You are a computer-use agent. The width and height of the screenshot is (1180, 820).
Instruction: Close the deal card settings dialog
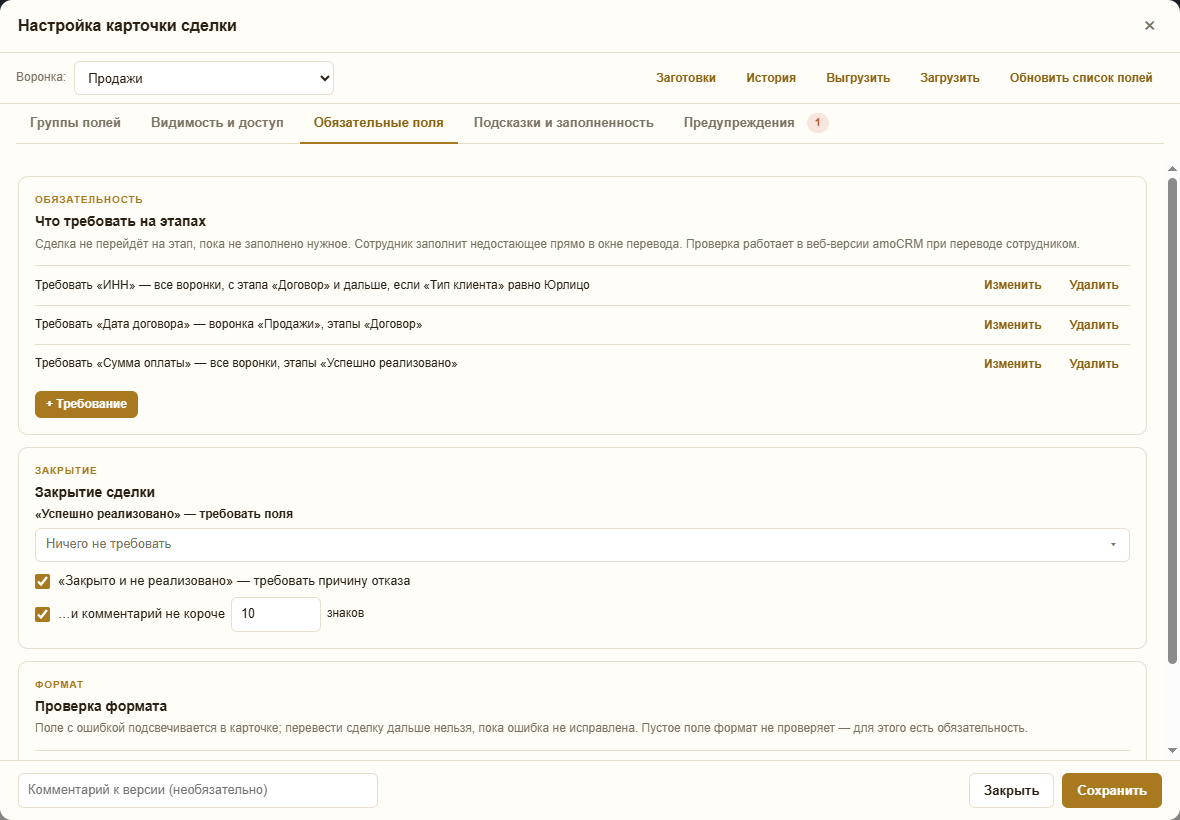1149,26
